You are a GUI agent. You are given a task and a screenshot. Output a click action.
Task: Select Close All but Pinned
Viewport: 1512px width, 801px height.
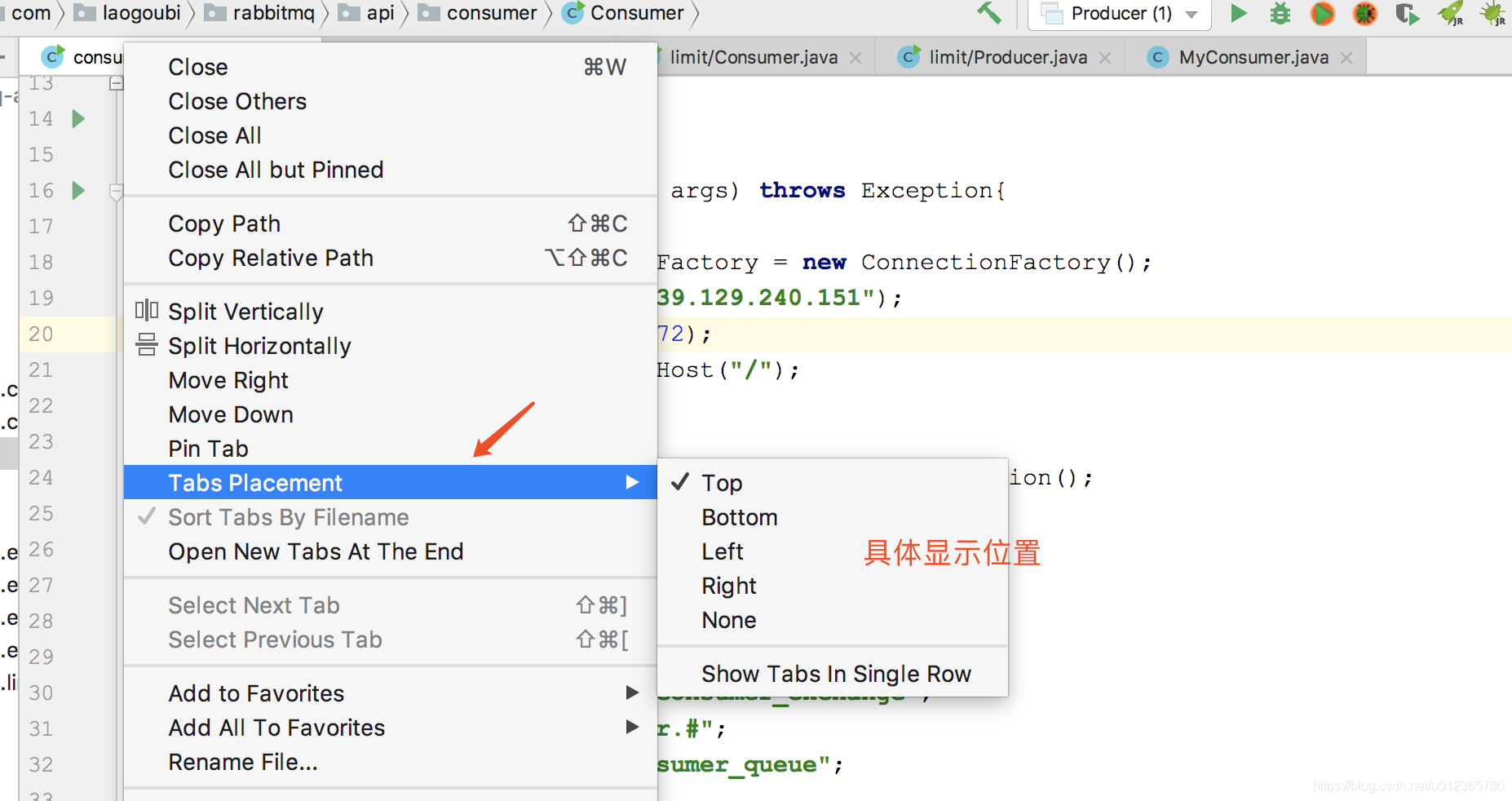click(x=391, y=170)
